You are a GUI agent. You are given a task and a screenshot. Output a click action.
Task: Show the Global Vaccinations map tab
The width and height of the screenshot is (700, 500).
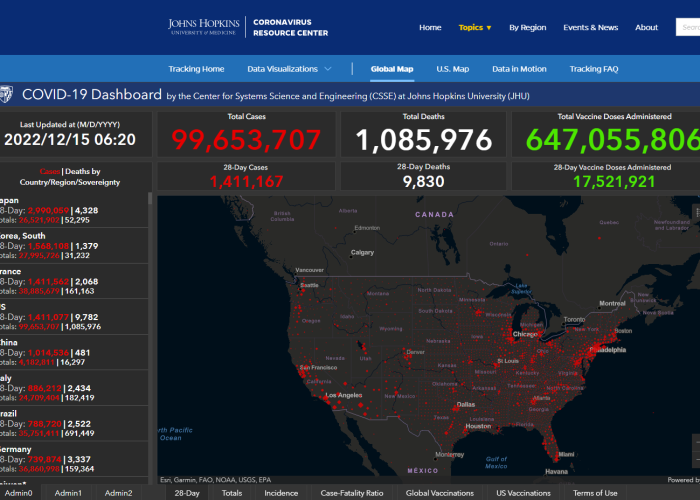[x=439, y=493]
